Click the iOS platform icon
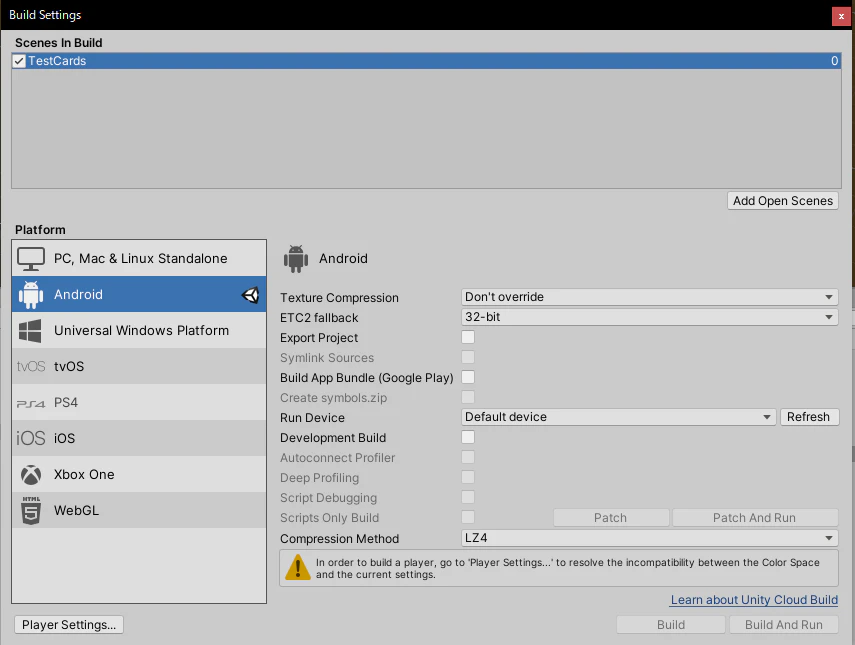 tap(31, 438)
